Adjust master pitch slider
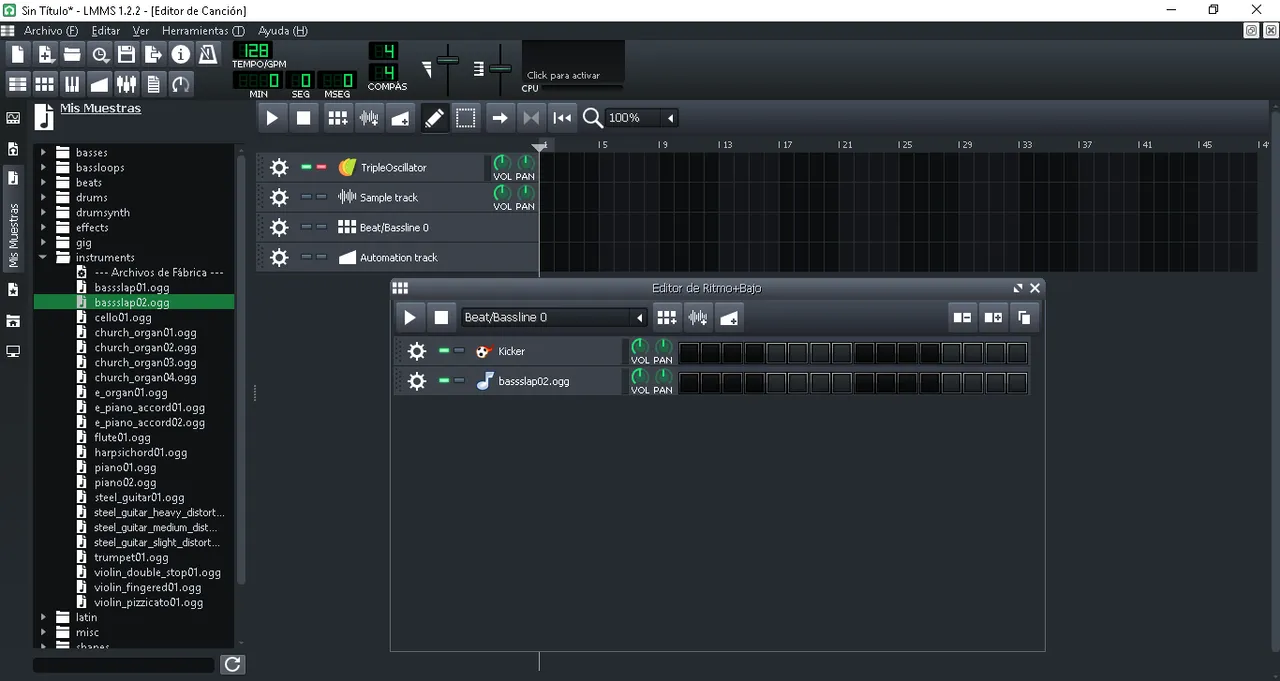Screen dimensions: 1280x681 [x=500, y=69]
